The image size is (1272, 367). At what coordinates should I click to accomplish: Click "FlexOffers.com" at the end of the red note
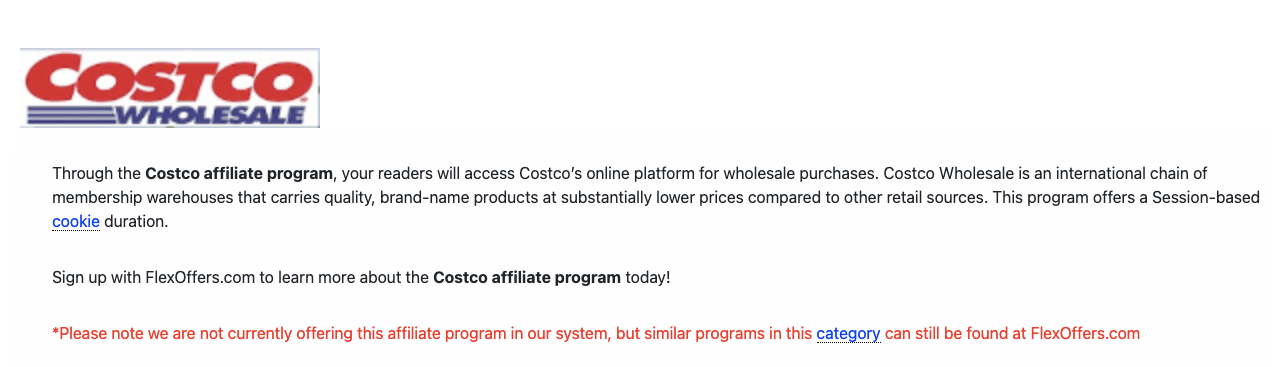point(1085,334)
